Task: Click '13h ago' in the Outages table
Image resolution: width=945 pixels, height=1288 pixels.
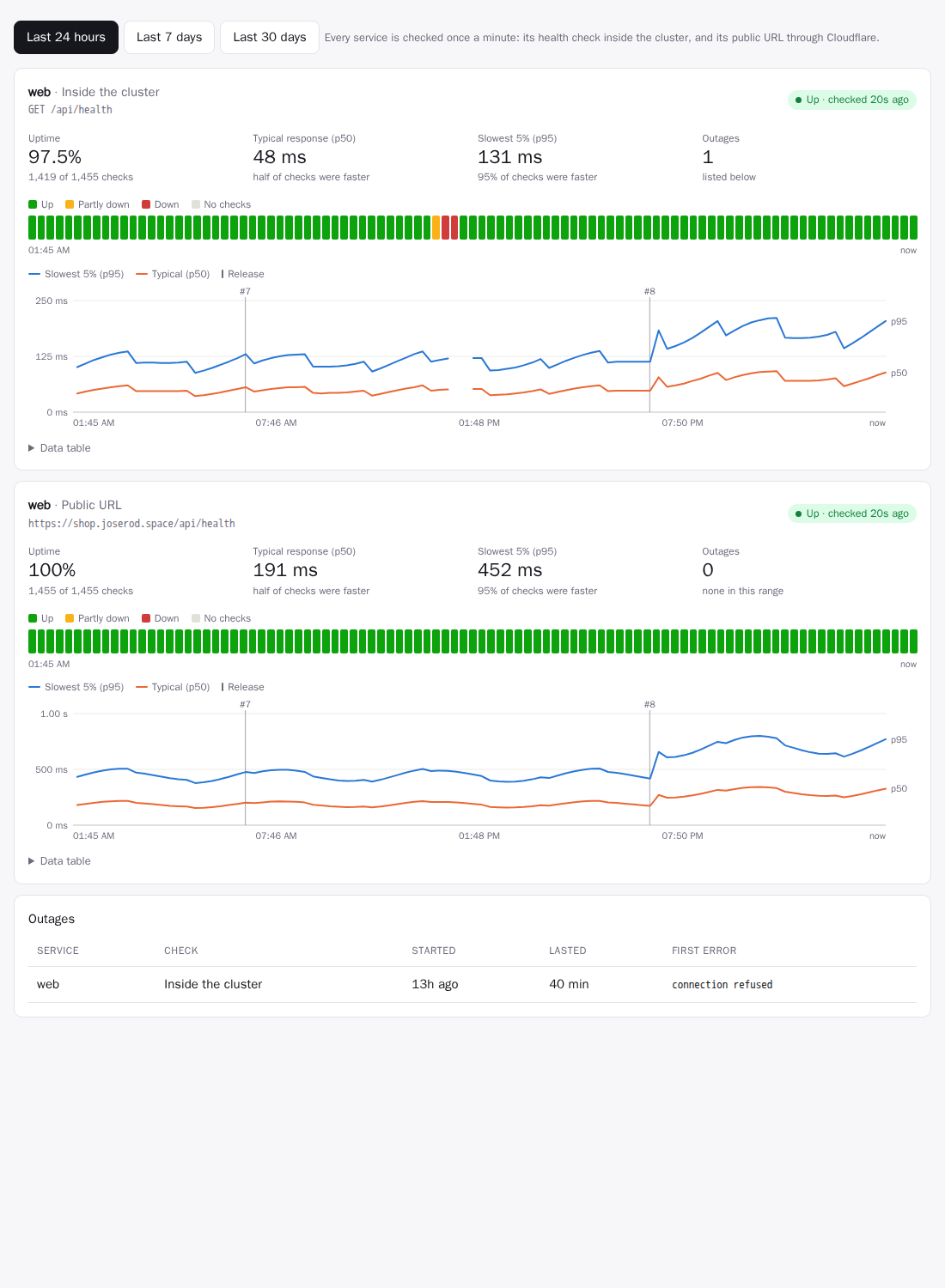Action: point(435,984)
